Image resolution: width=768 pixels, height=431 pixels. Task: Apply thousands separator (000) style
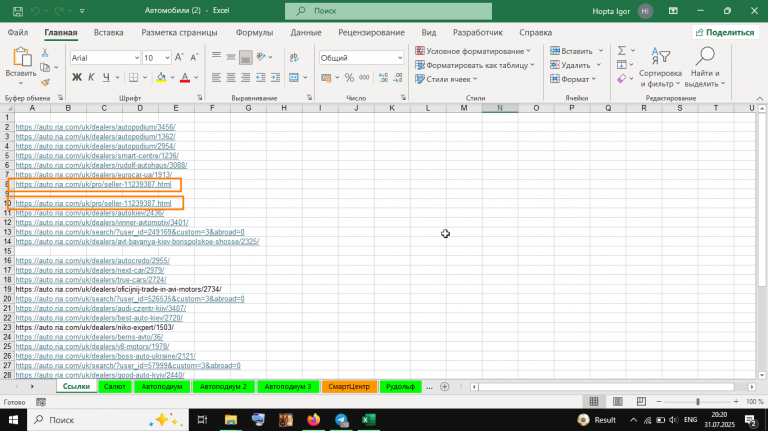(x=364, y=77)
